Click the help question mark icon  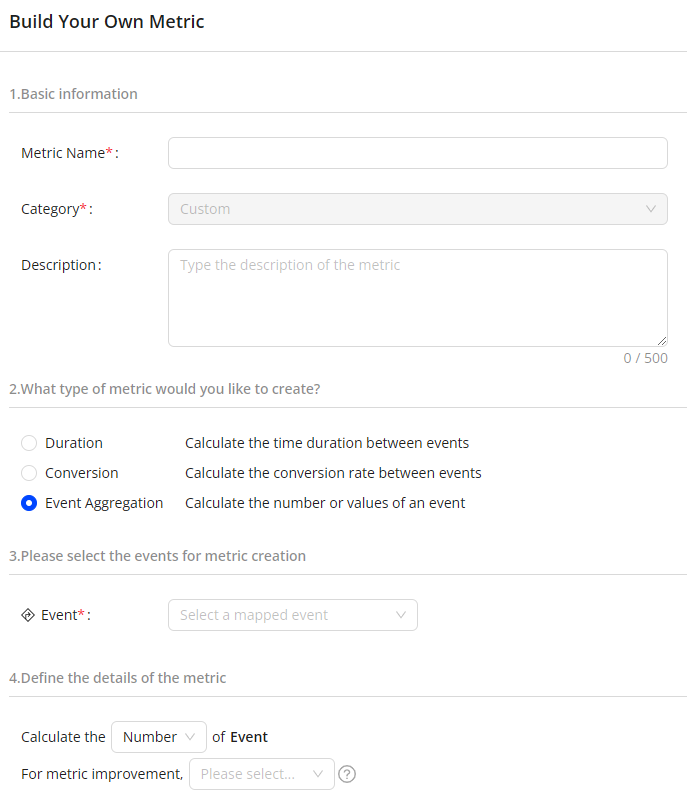[x=348, y=774]
